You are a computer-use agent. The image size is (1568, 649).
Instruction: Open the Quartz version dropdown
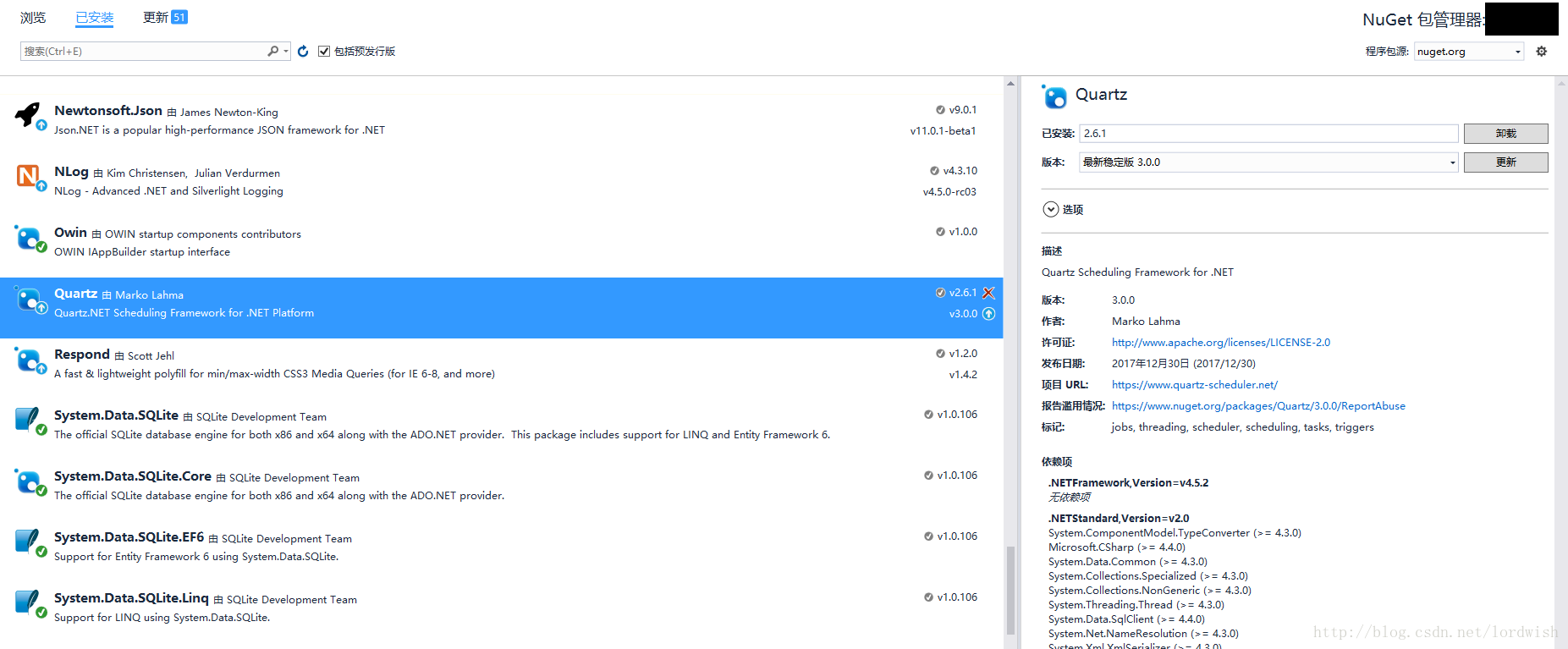[x=1268, y=162]
